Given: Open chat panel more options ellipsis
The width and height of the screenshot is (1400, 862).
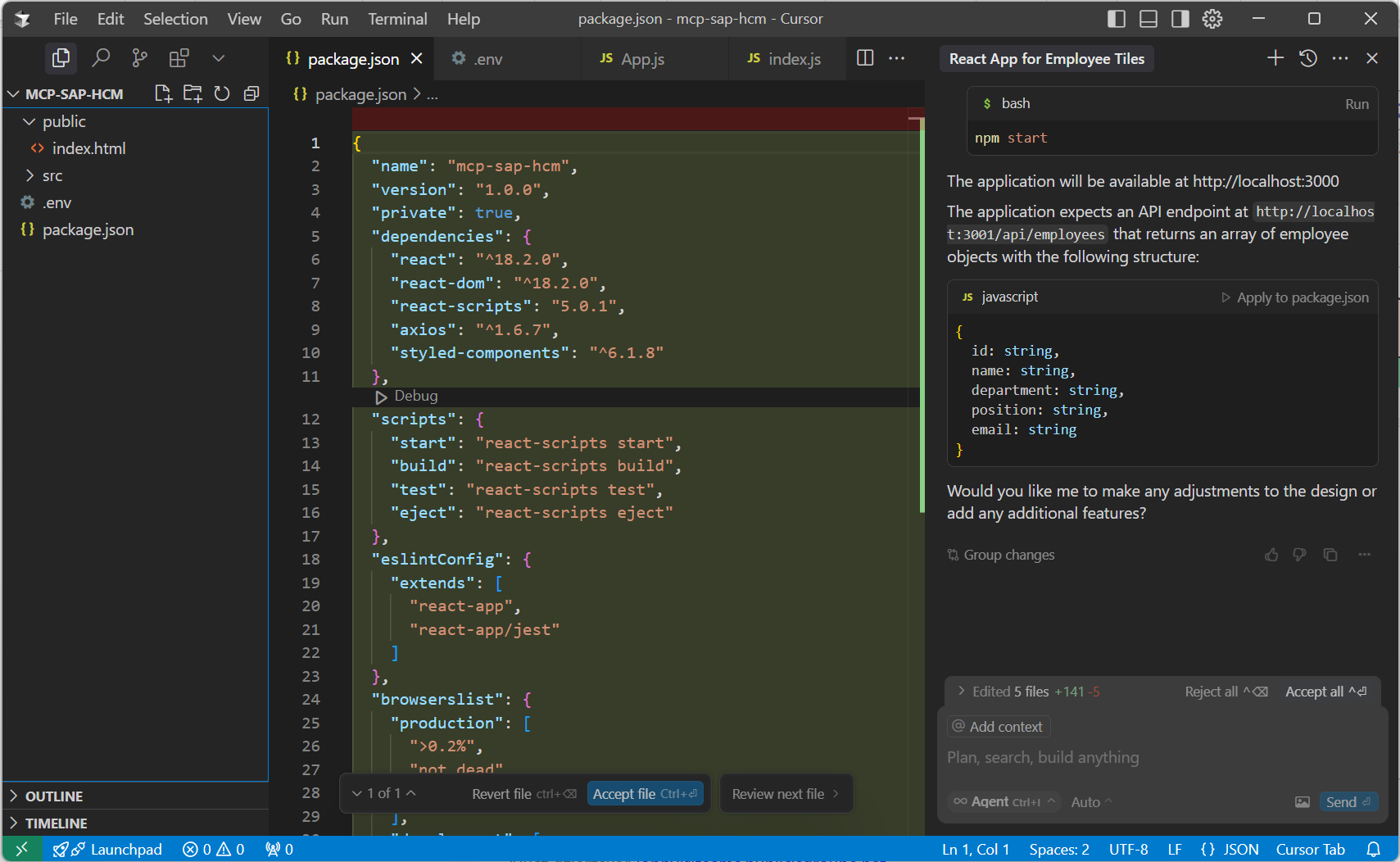Looking at the screenshot, I should 1340,58.
